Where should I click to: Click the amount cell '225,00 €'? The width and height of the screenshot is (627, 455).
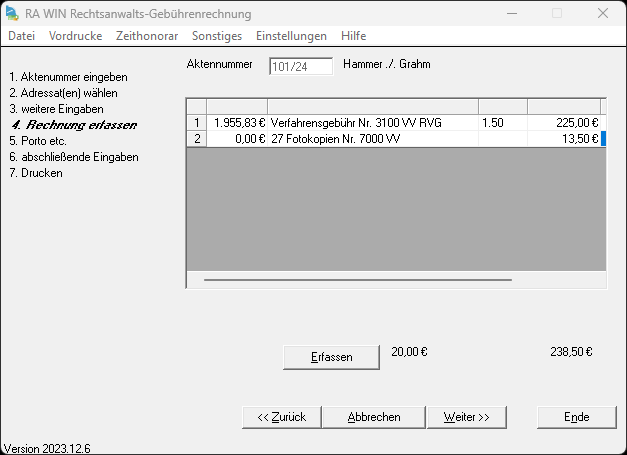pos(564,123)
